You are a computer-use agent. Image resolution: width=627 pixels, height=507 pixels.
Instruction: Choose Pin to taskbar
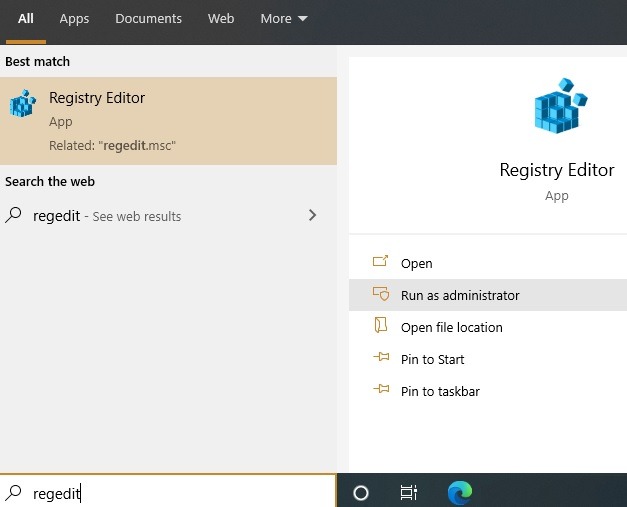pos(488,391)
